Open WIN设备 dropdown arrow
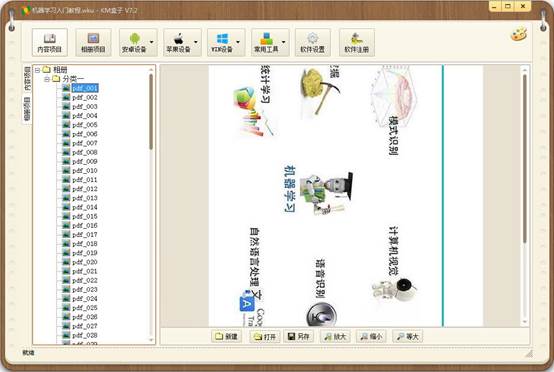 (x=238, y=42)
